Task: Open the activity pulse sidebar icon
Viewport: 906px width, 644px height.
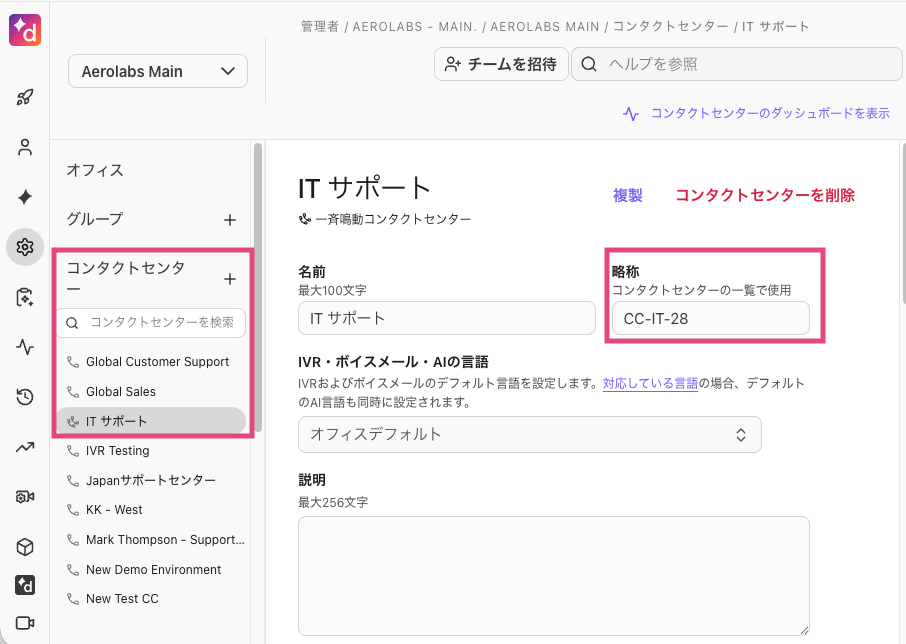Action: [25, 347]
